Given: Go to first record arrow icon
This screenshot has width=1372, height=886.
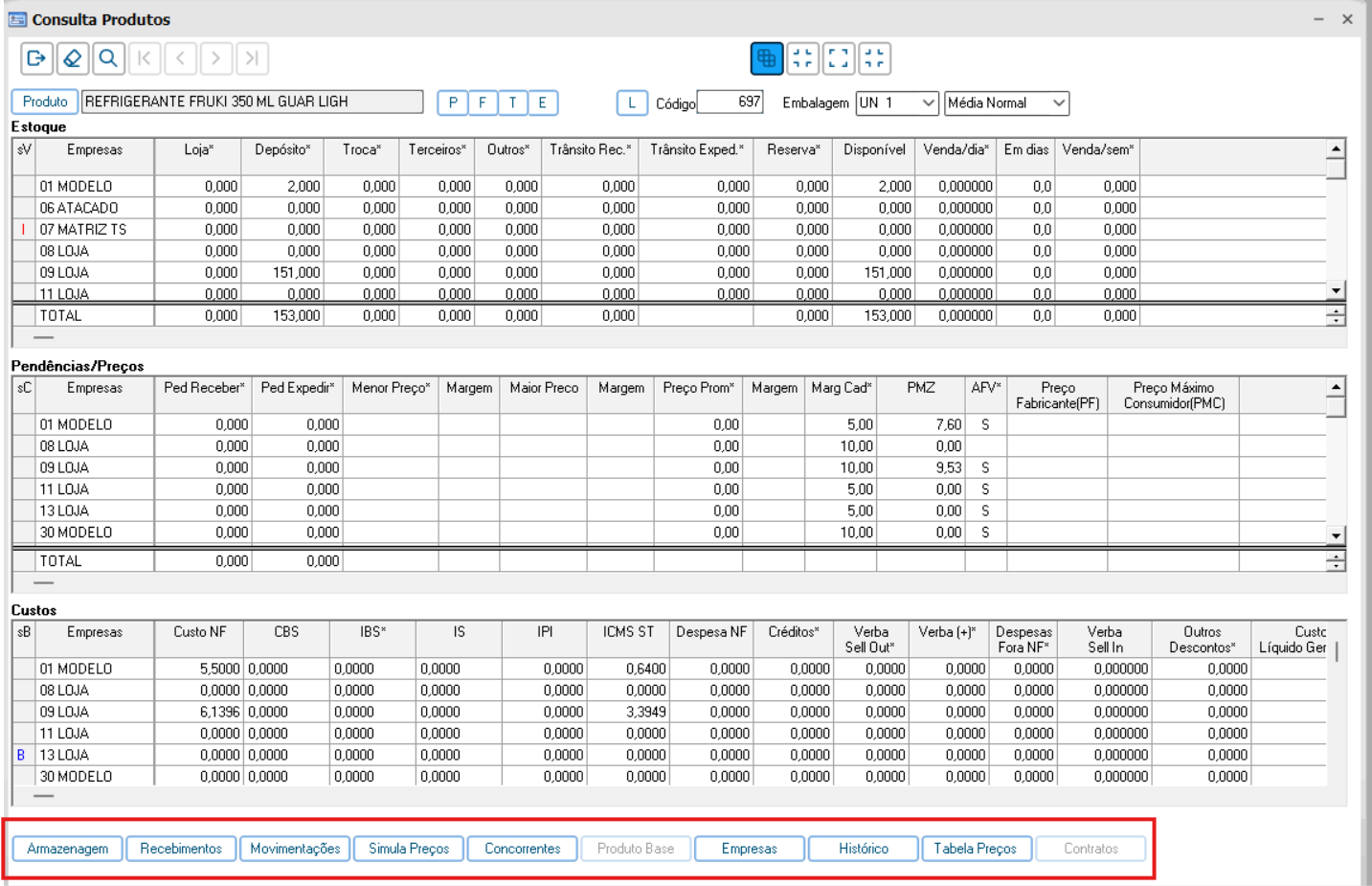Looking at the screenshot, I should point(145,58).
